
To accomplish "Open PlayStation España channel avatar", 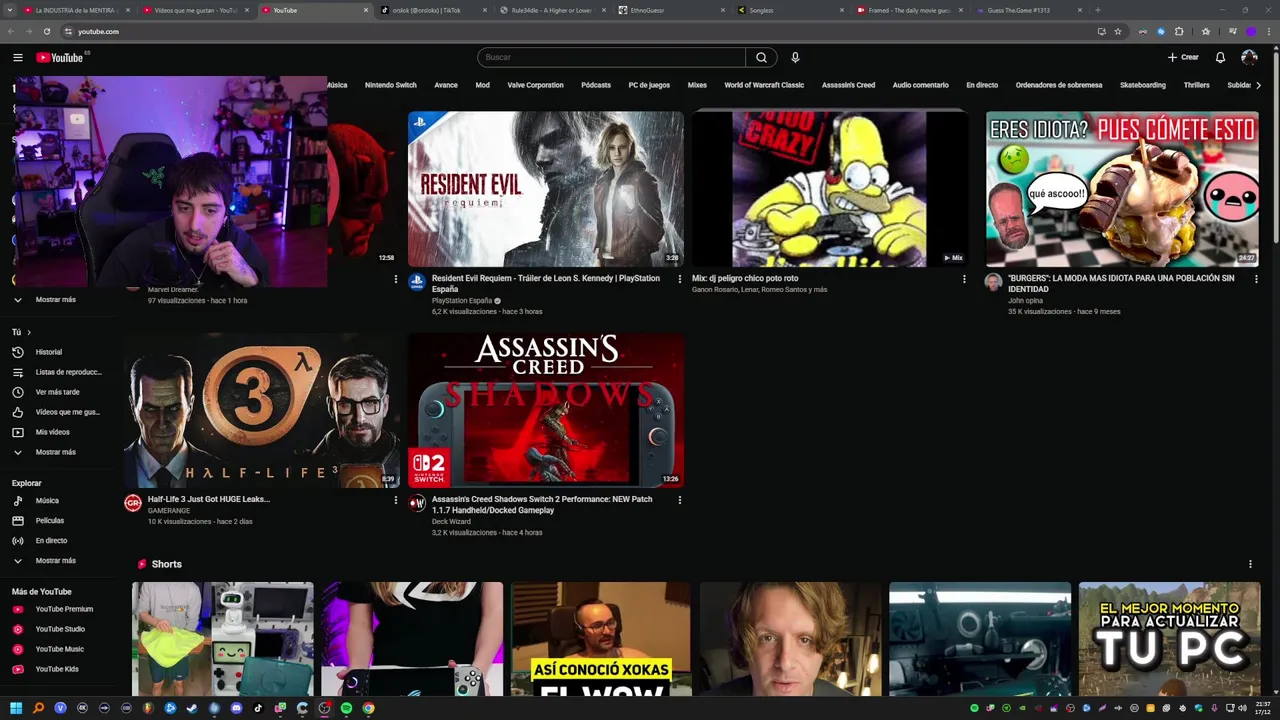I will tap(417, 282).
